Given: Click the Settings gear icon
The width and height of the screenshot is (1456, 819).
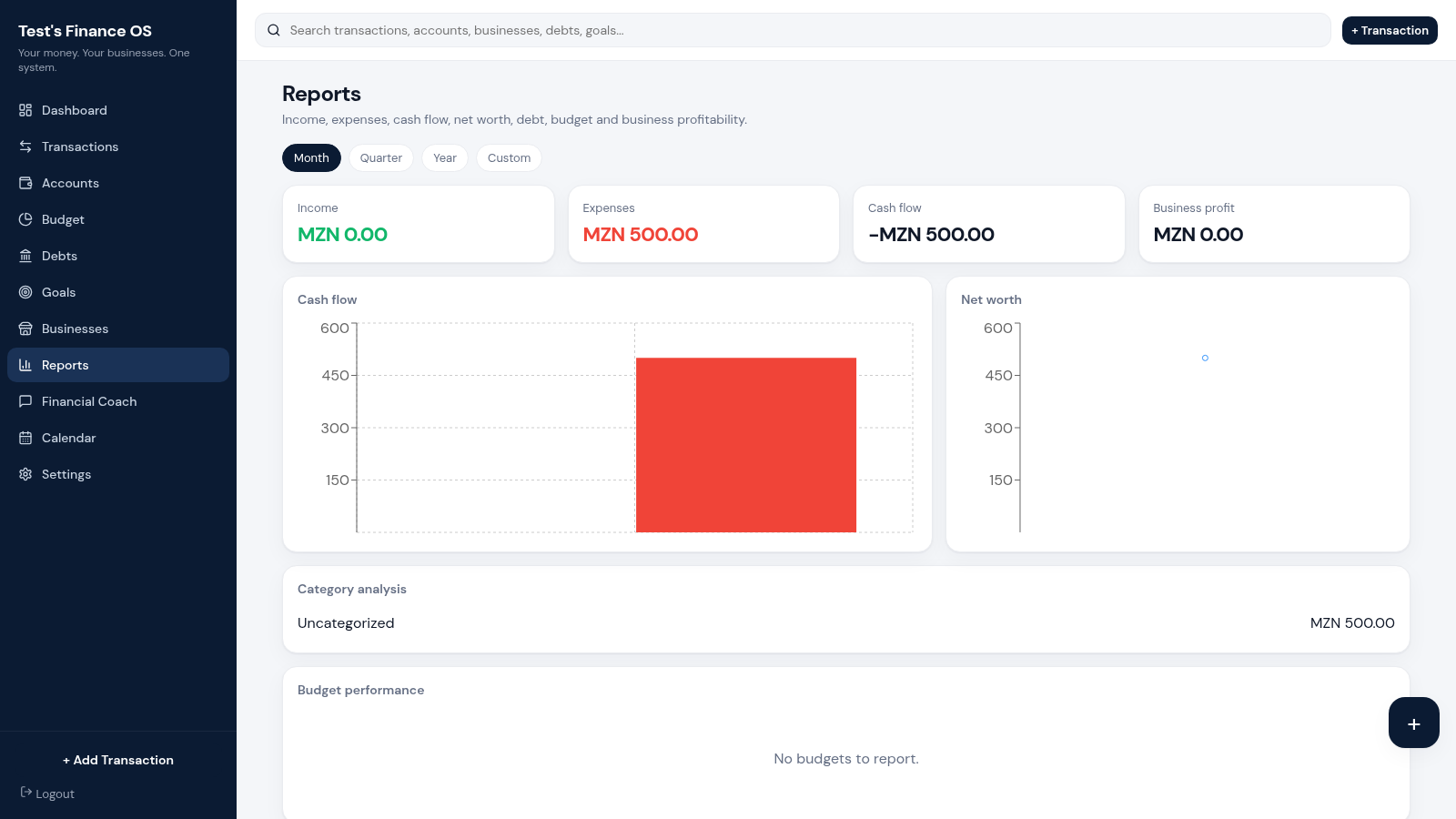Looking at the screenshot, I should [x=25, y=474].
